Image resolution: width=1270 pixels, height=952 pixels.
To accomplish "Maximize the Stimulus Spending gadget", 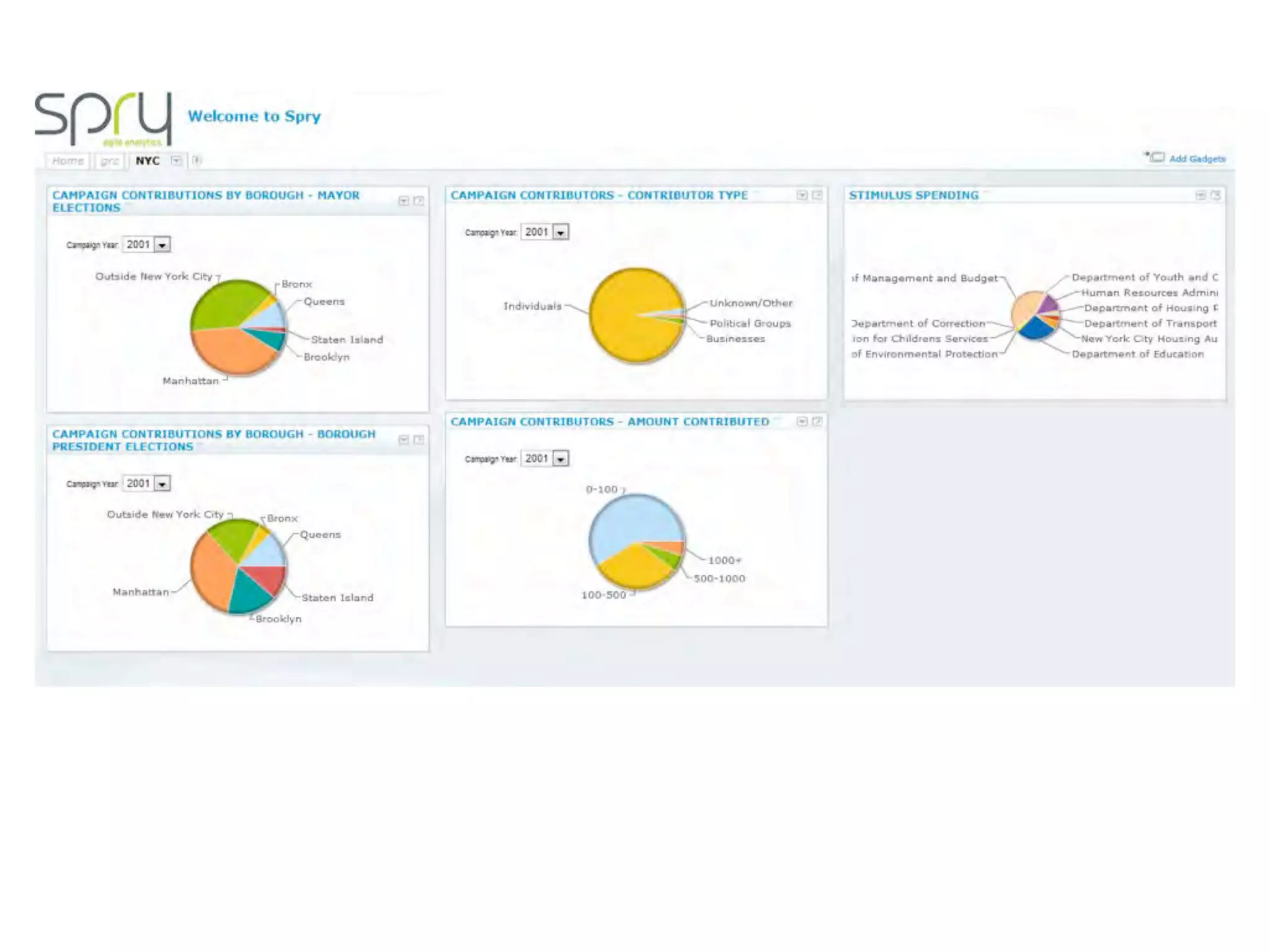I will tap(1215, 195).
